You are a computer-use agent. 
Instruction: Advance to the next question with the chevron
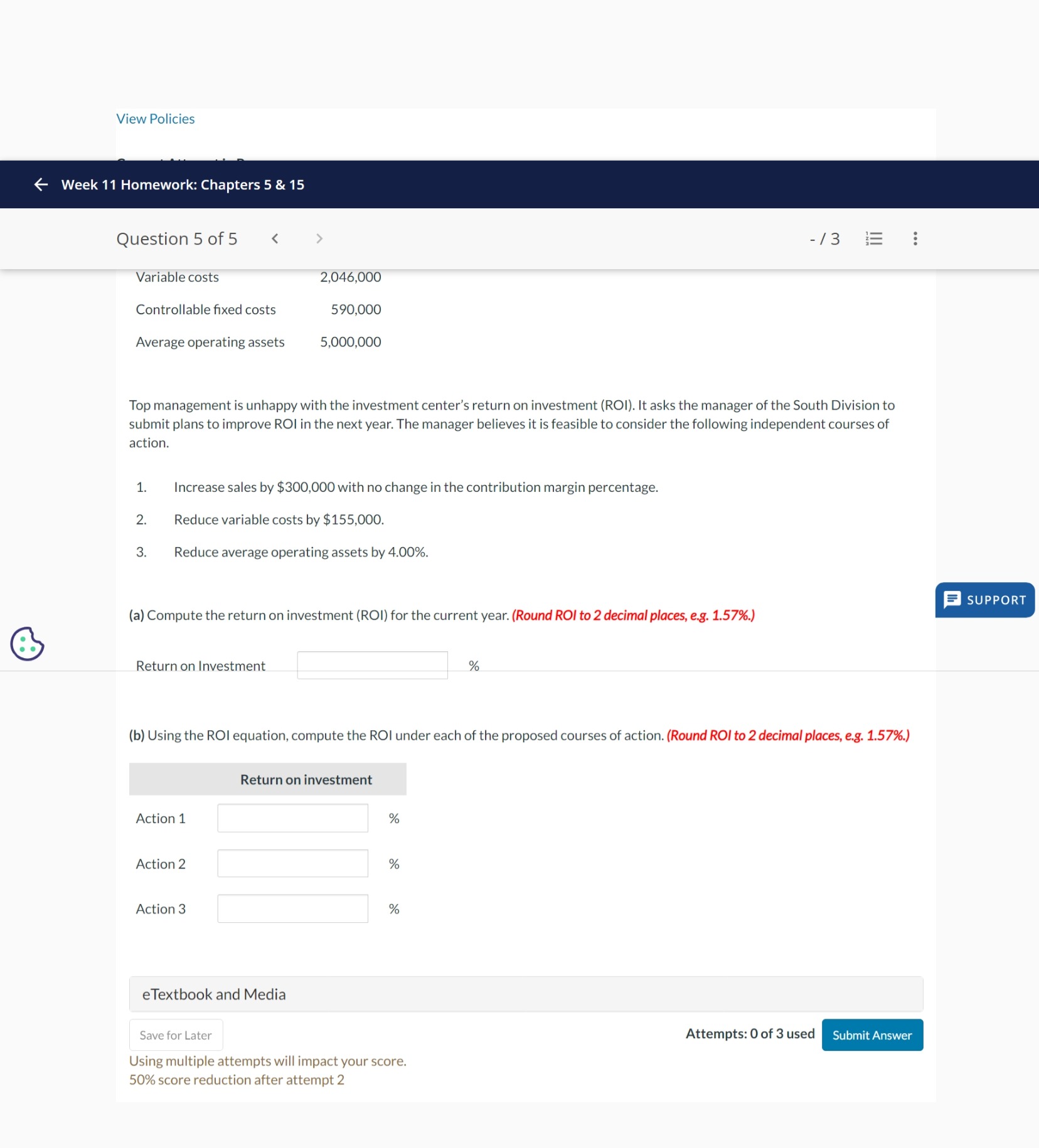pos(319,238)
